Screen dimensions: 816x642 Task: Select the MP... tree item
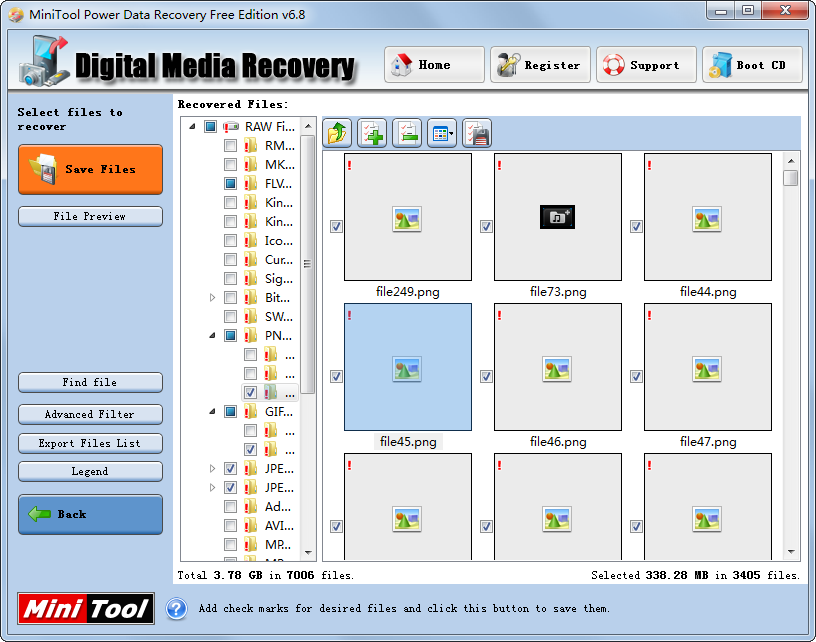pyautogui.click(x=277, y=545)
